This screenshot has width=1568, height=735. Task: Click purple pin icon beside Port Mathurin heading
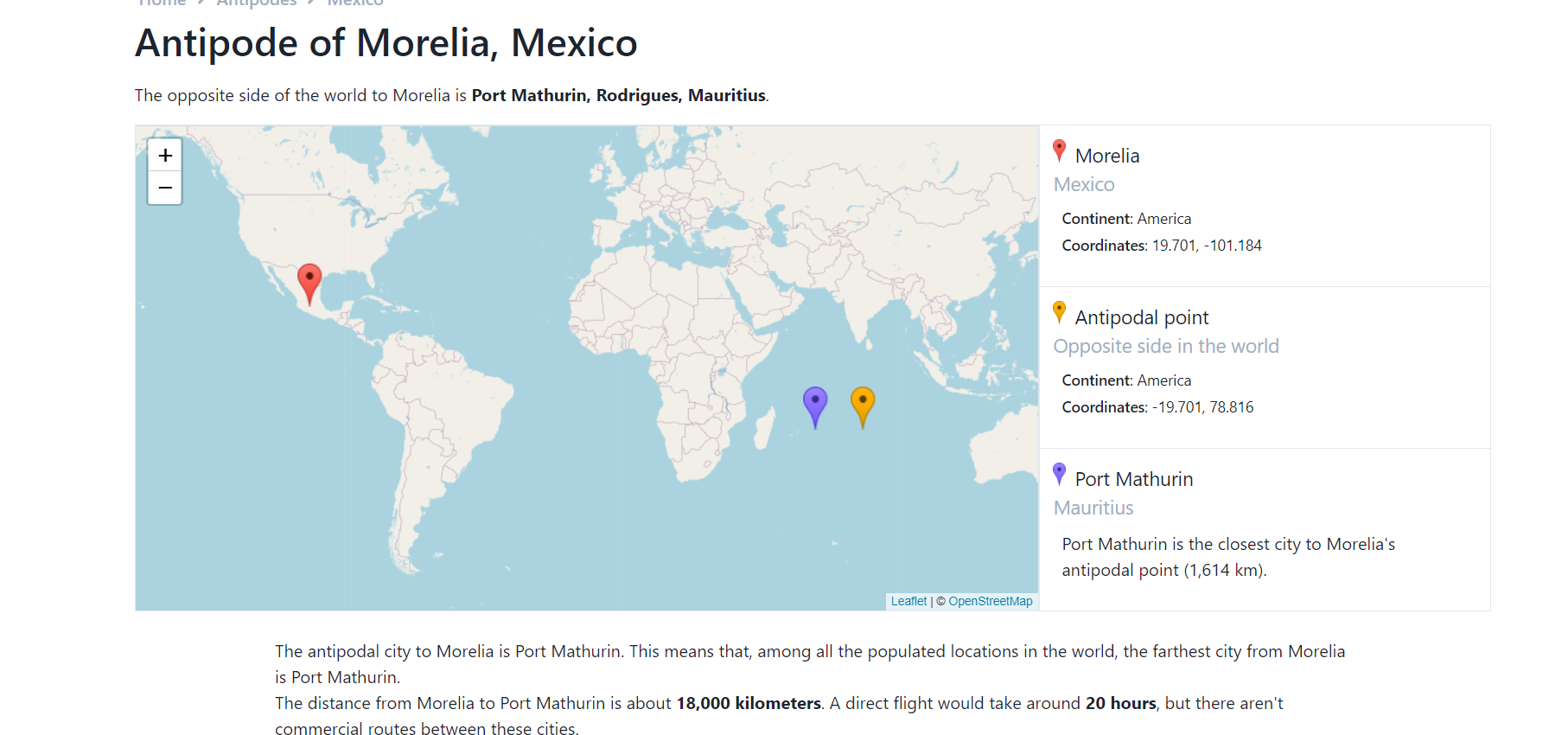click(1059, 474)
